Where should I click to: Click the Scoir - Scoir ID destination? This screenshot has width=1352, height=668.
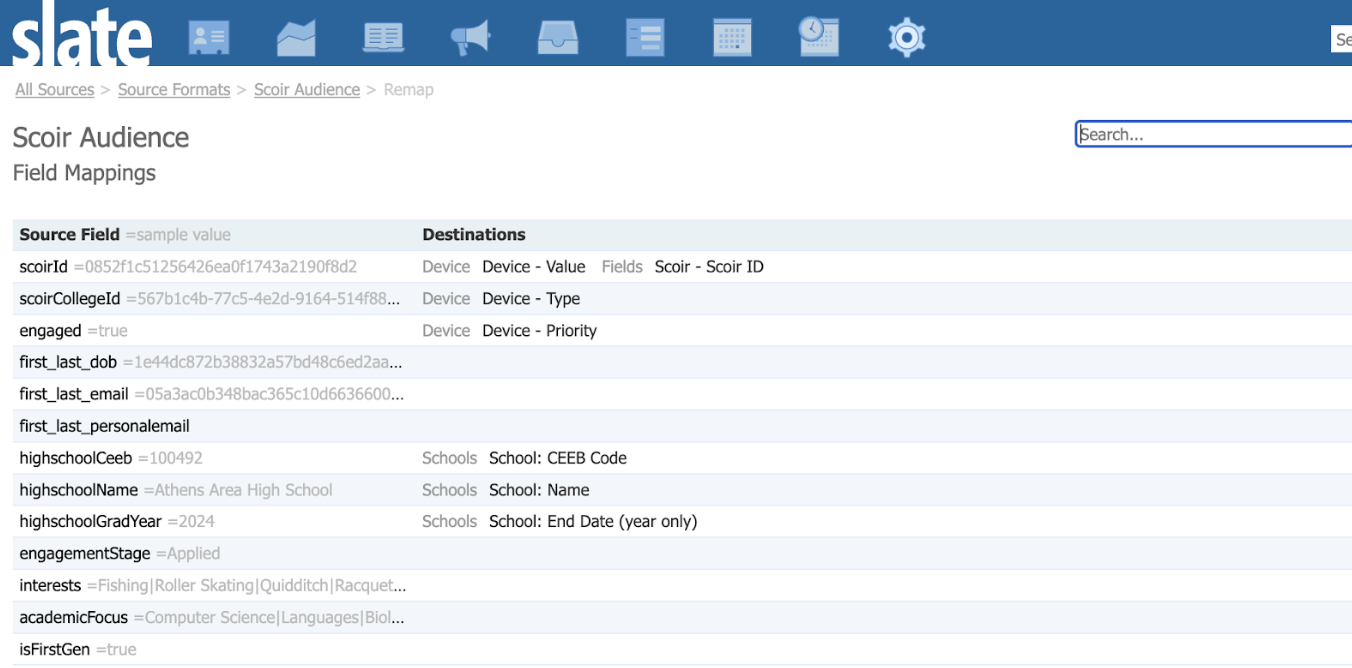point(709,267)
